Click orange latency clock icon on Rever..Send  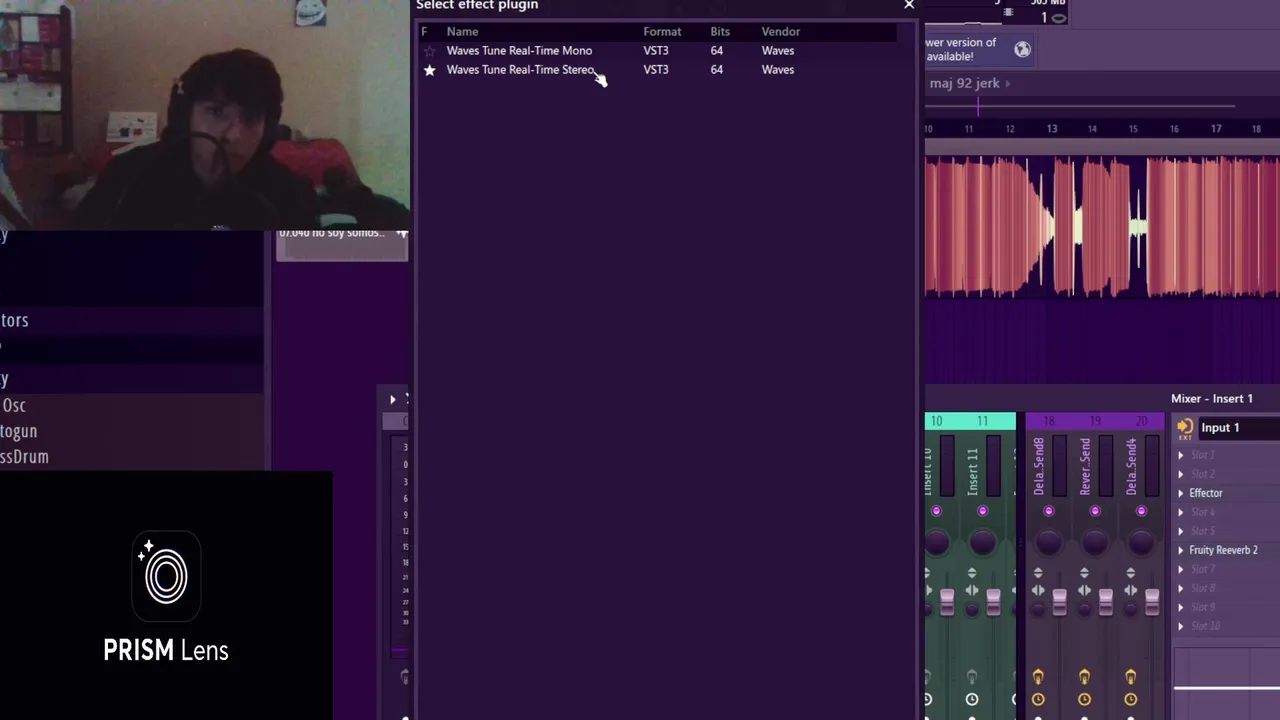coord(1084,700)
